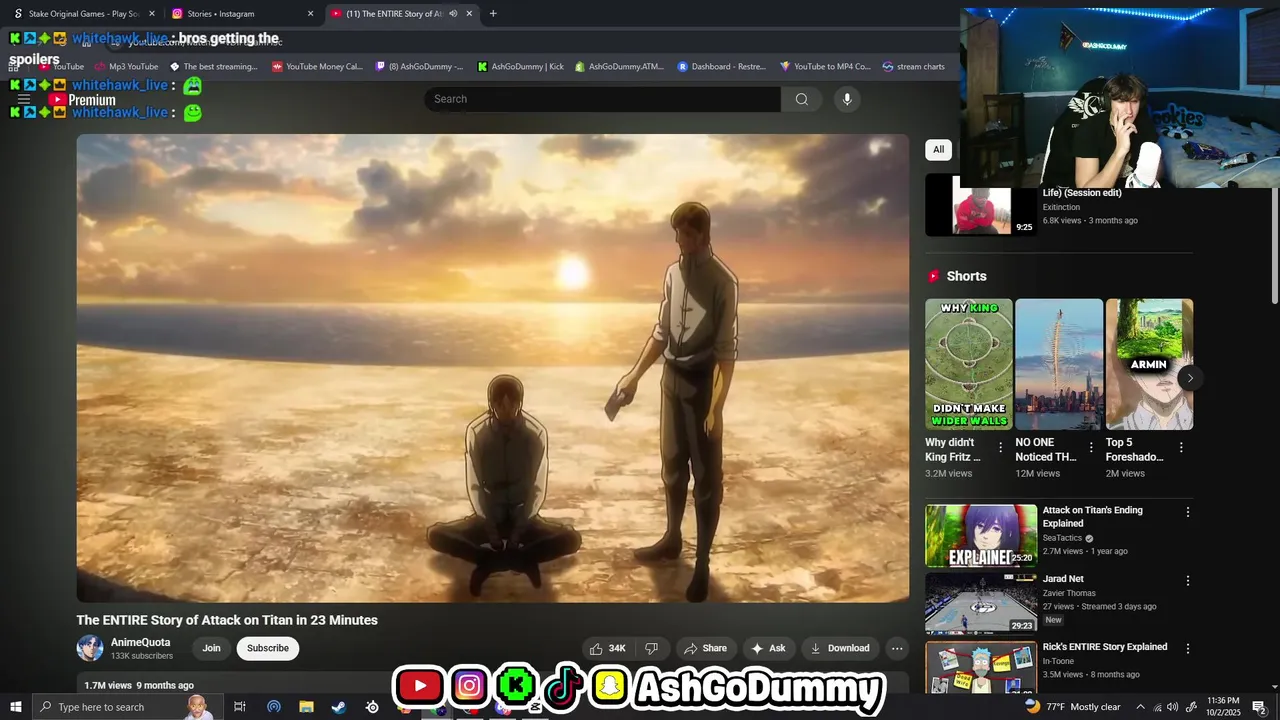Open options menu for Jarad Net video

(x=1188, y=581)
